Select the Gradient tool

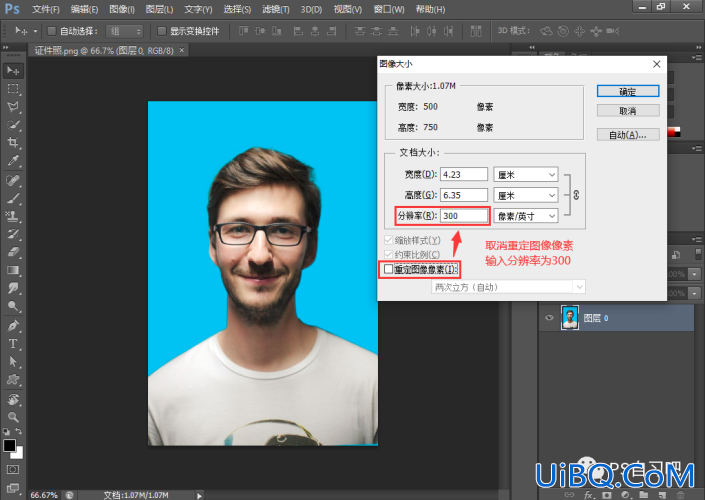pos(13,270)
